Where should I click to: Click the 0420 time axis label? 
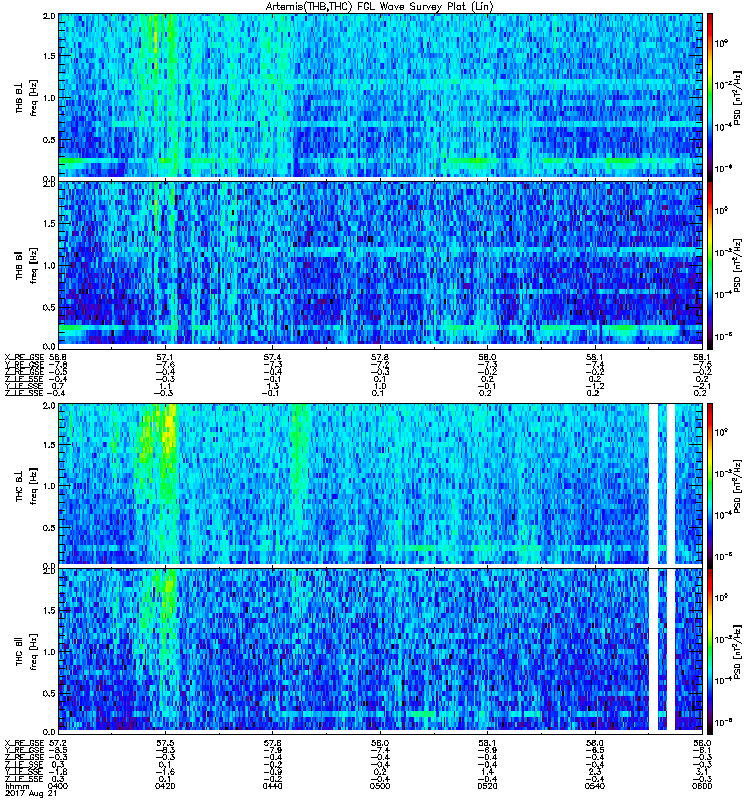pos(165,786)
